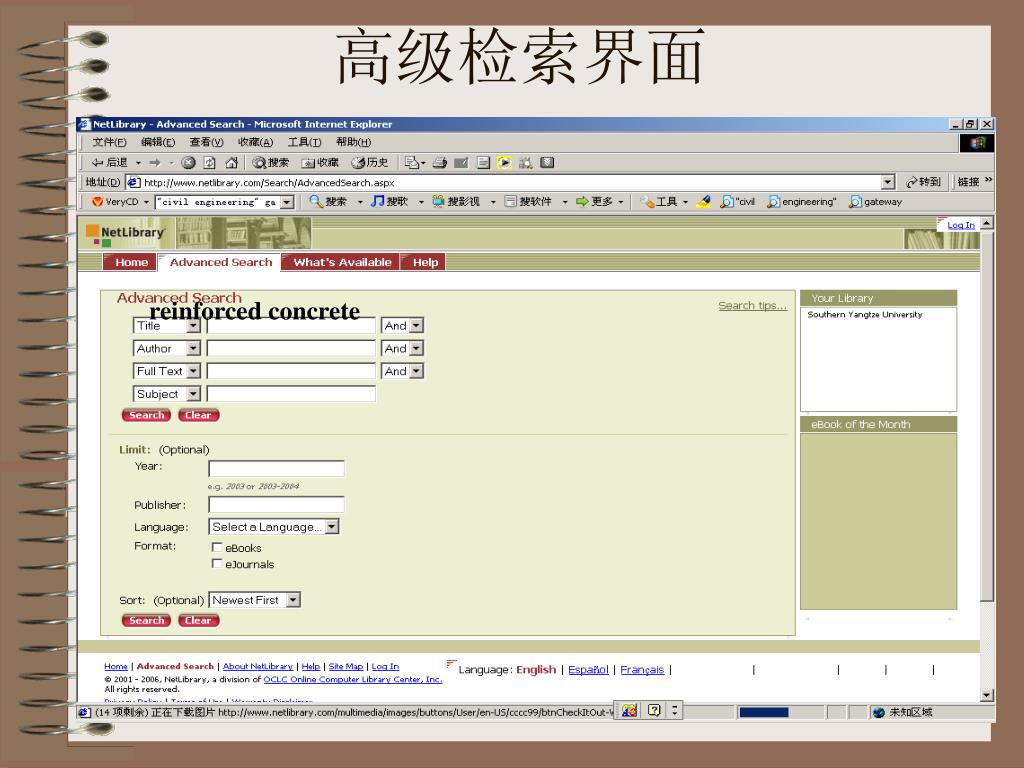This screenshot has width=1024, height=768.
Task: Click the highlighter icon on VeryCD bar
Action: coord(703,202)
